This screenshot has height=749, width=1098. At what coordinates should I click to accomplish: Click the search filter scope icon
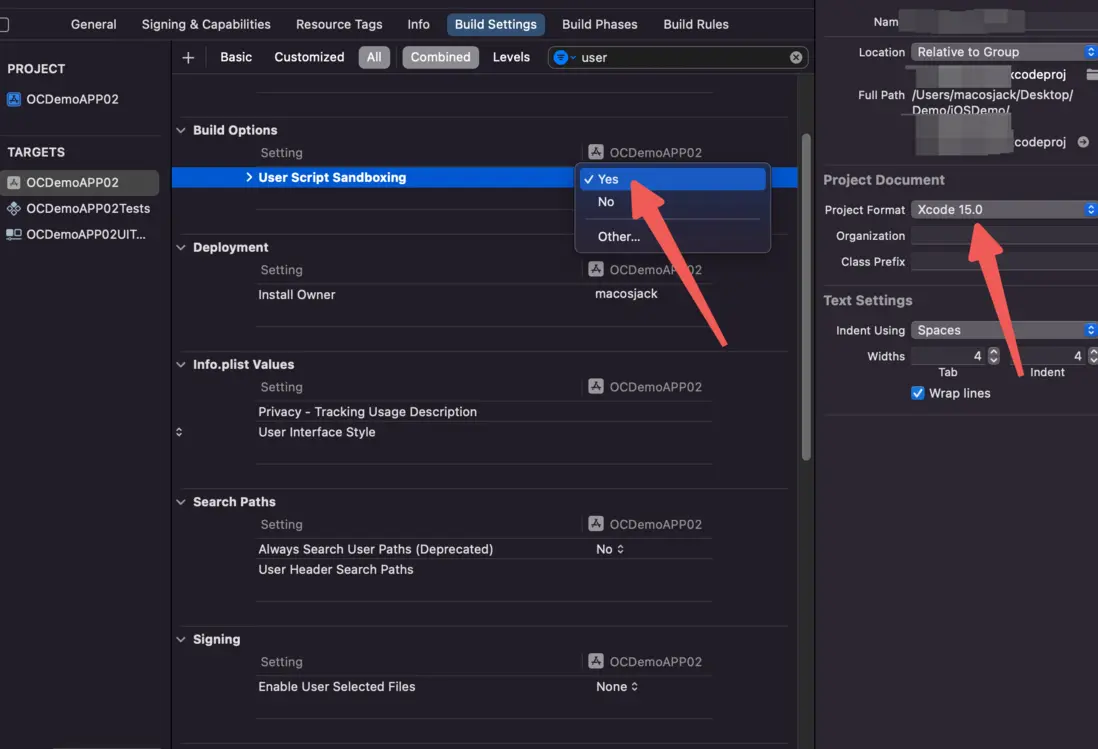tap(562, 58)
